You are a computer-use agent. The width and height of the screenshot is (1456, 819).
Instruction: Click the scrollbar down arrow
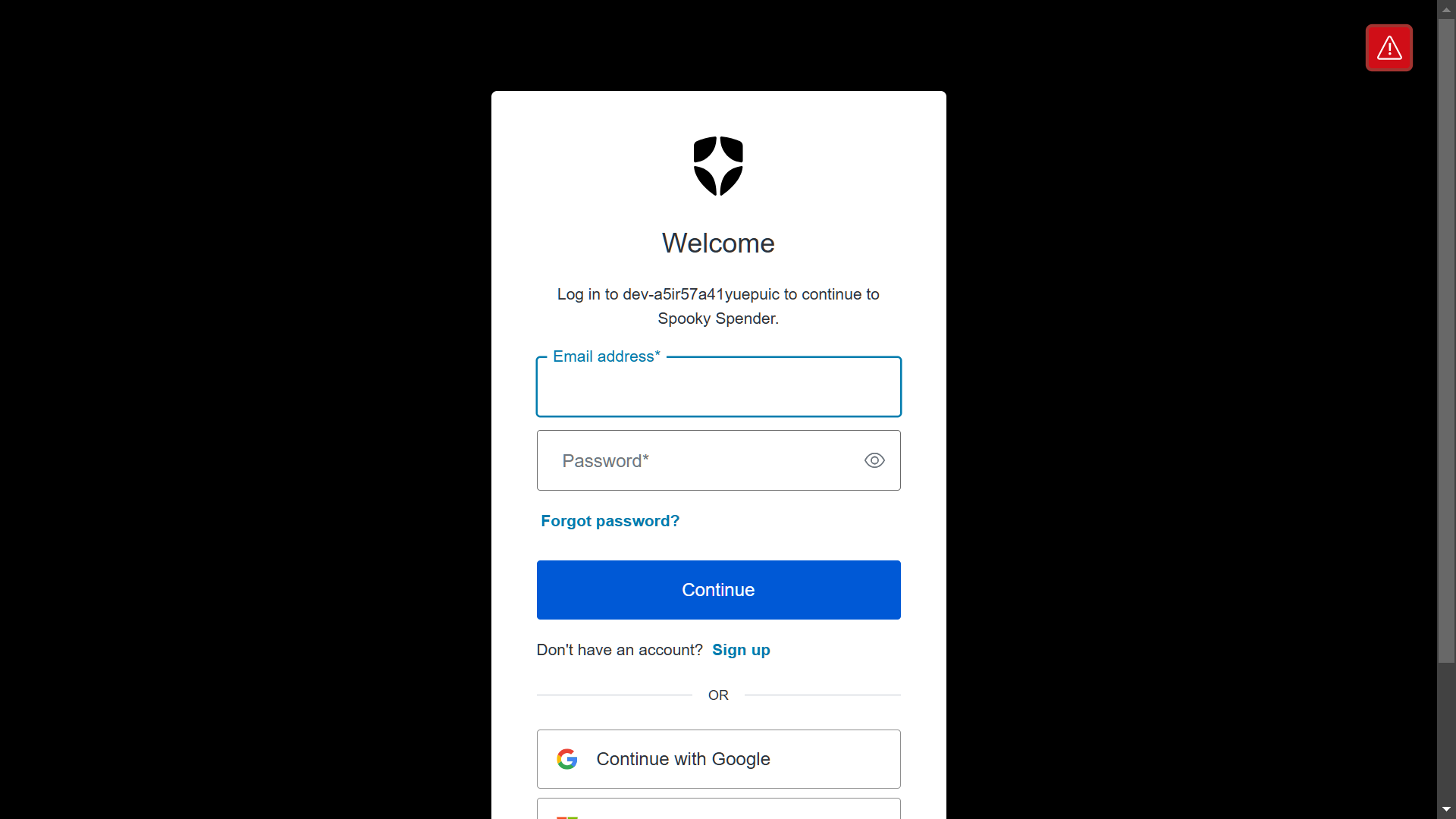point(1446,809)
